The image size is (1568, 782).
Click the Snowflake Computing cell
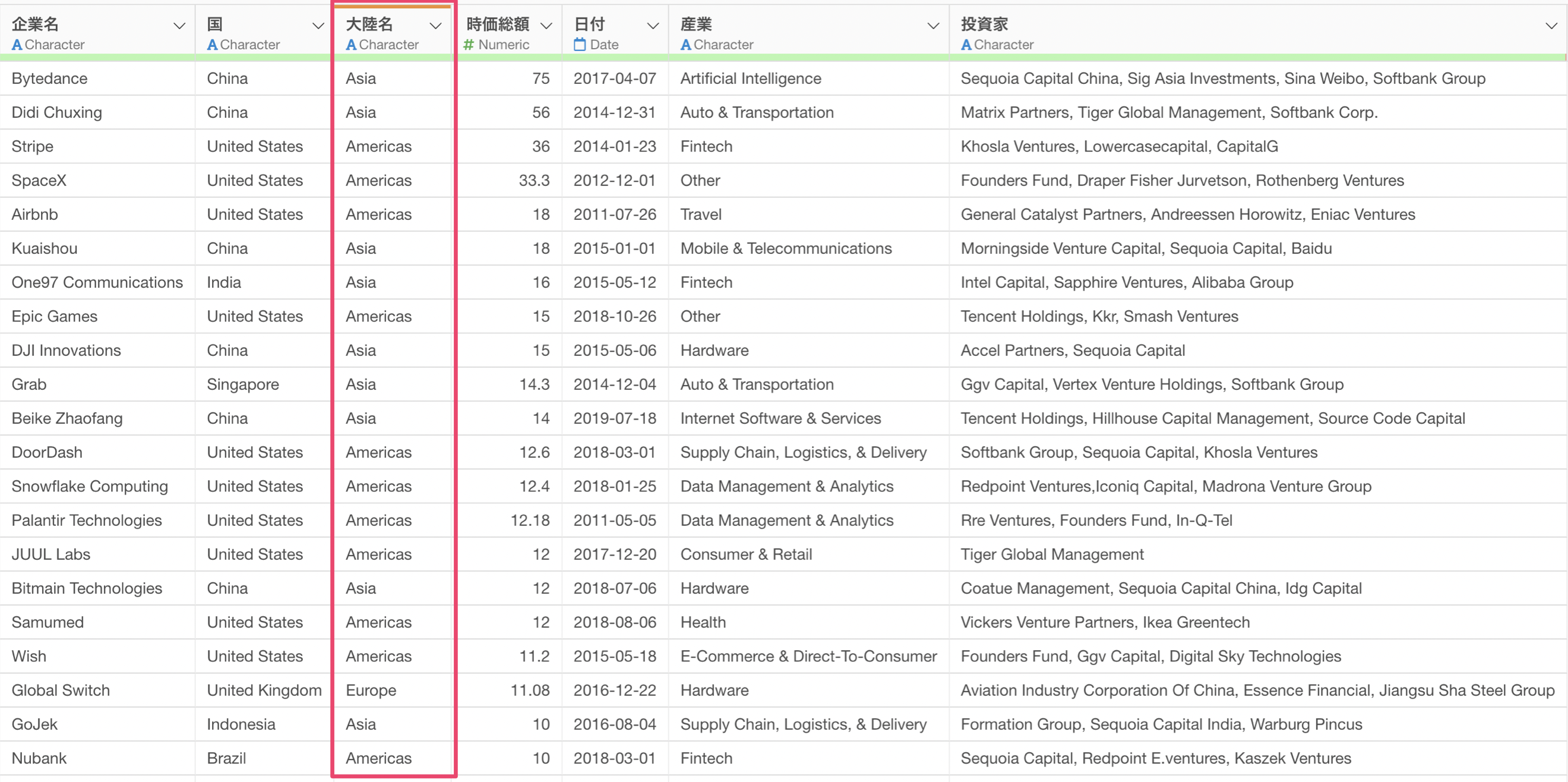(x=97, y=487)
